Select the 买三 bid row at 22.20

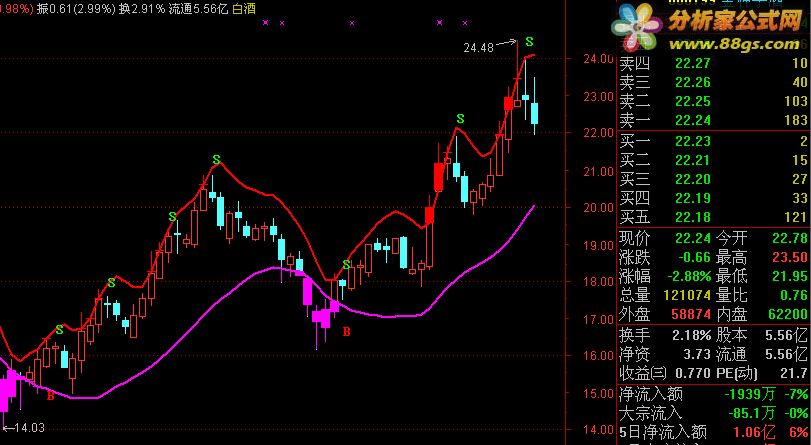(713, 180)
